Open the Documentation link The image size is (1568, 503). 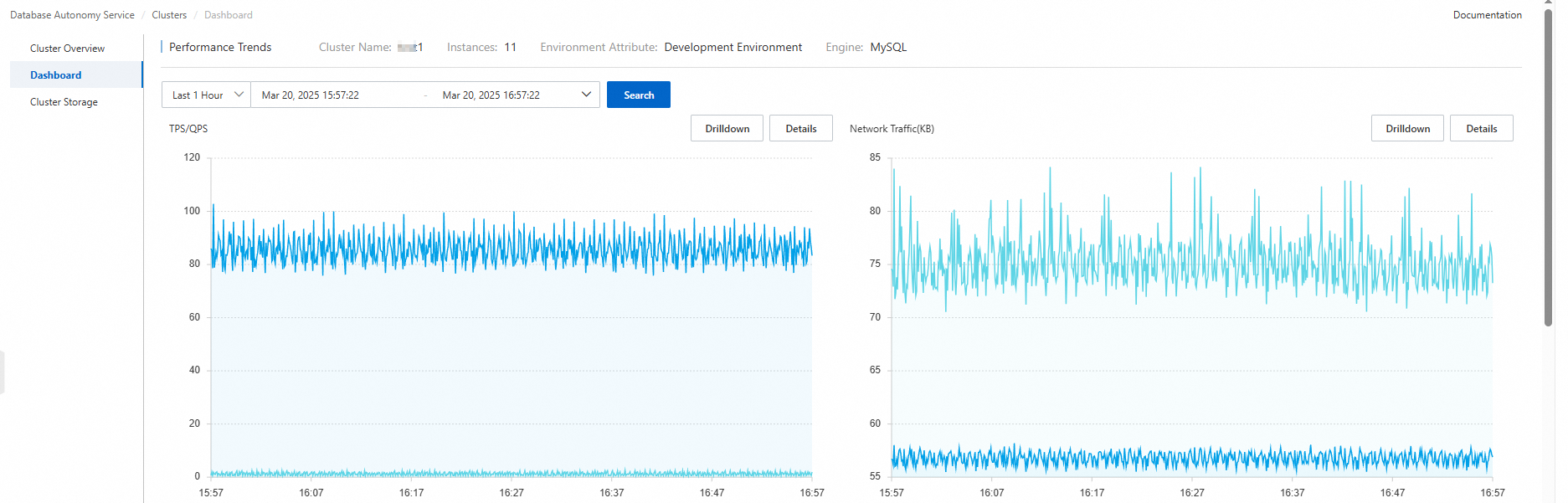tap(1487, 15)
